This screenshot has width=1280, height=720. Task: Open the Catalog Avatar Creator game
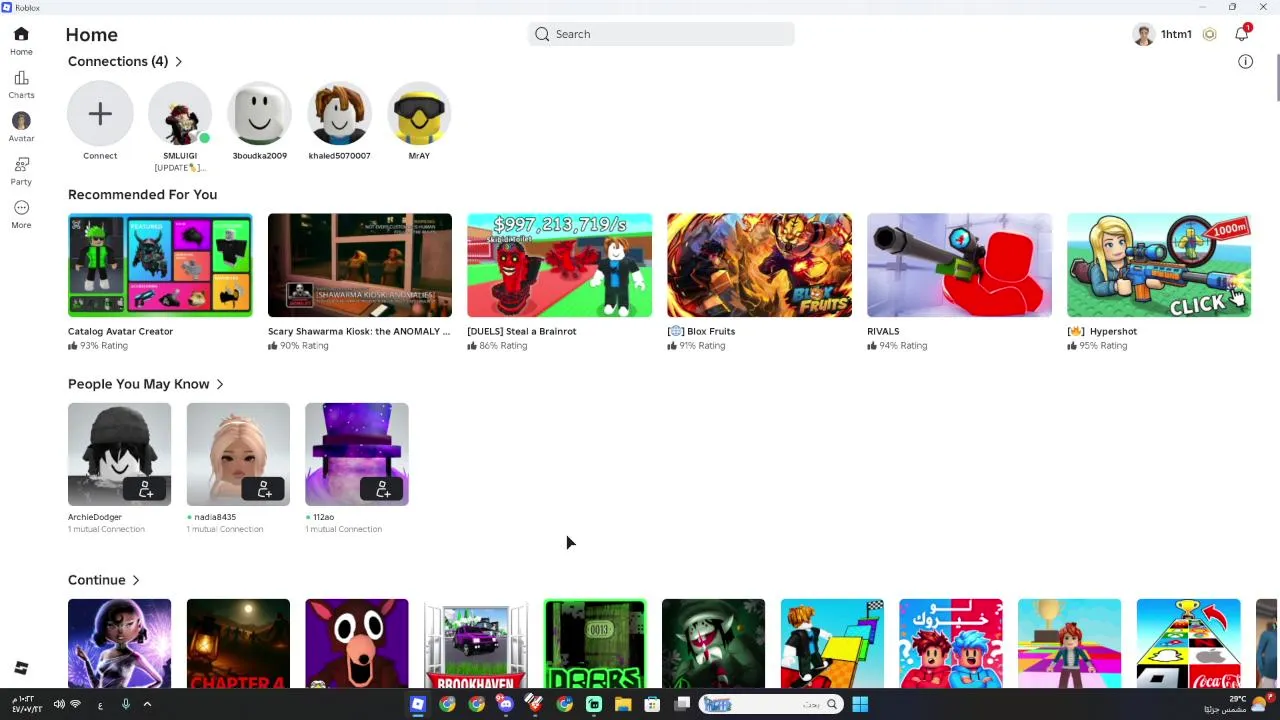click(x=160, y=265)
